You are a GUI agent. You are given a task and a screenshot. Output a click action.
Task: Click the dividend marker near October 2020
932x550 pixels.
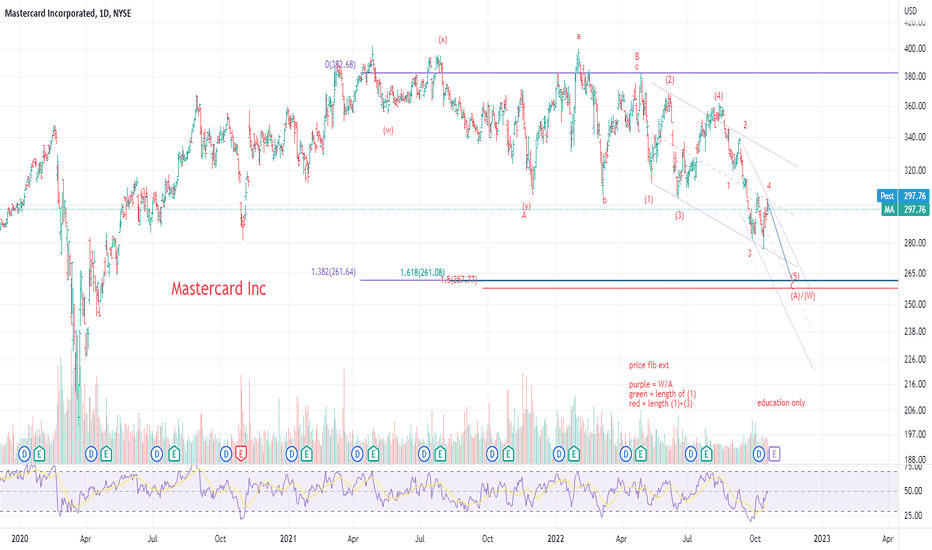point(226,454)
